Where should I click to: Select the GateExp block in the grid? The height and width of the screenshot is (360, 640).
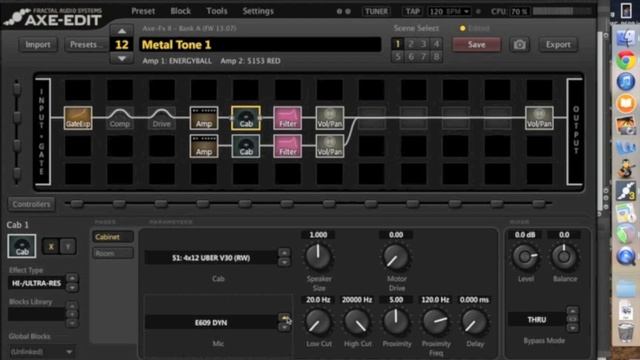tap(78, 118)
